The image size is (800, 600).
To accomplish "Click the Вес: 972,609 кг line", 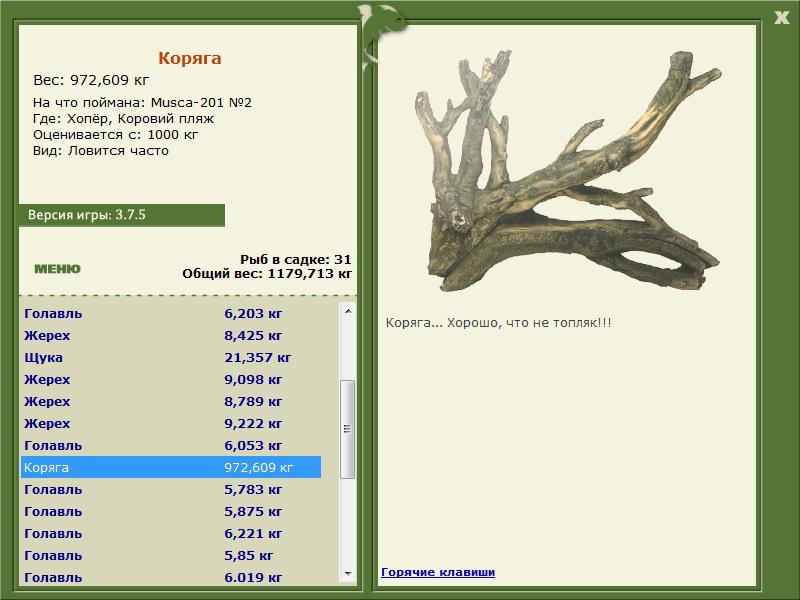I will 91,80.
